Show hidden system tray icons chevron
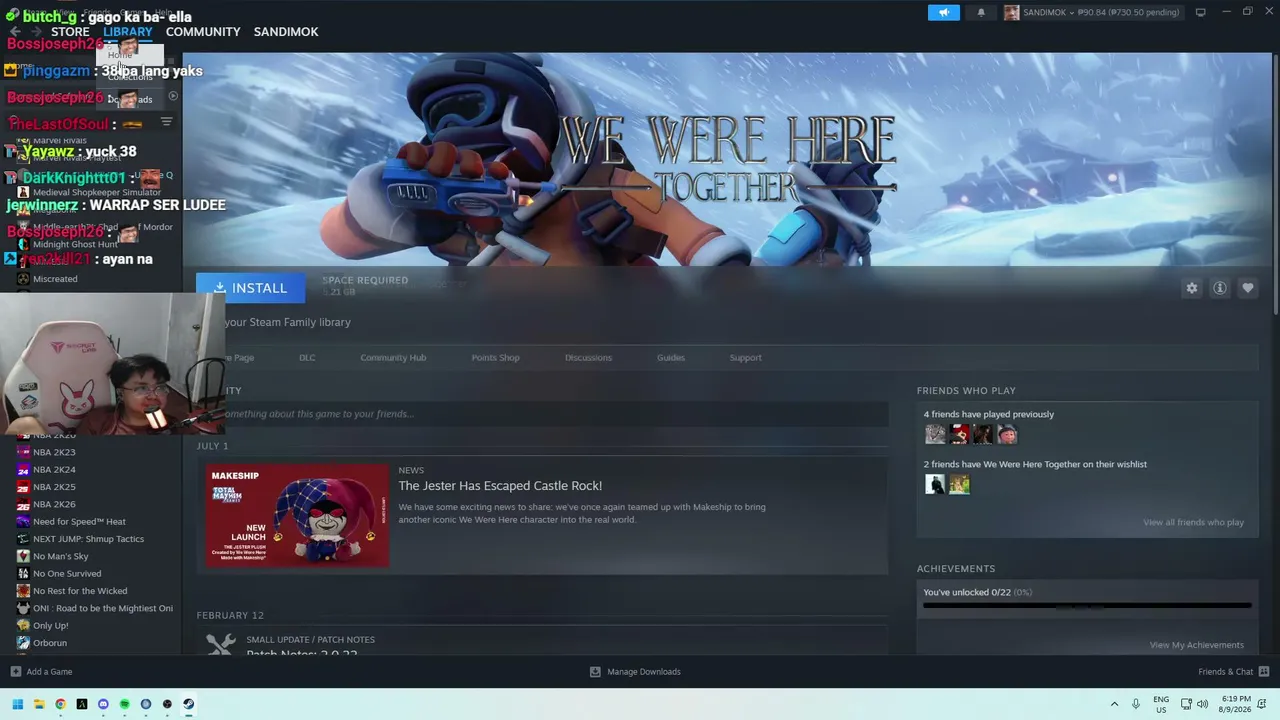 (1114, 704)
